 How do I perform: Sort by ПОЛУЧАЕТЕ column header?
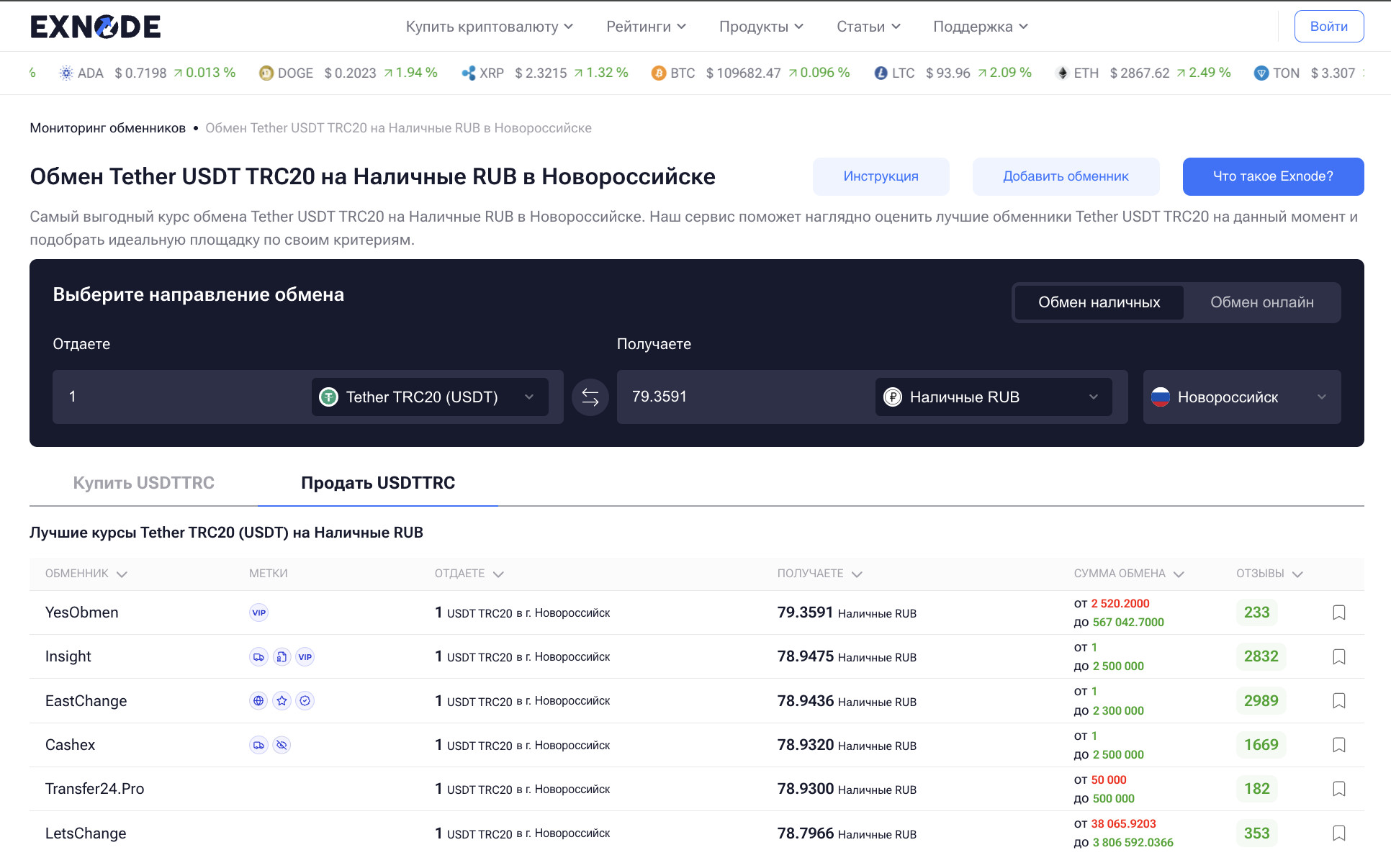click(x=819, y=574)
